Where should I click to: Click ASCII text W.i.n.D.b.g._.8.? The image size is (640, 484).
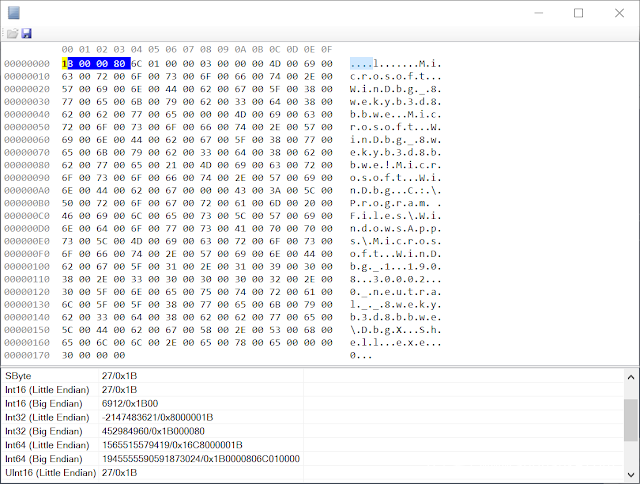click(x=396, y=89)
